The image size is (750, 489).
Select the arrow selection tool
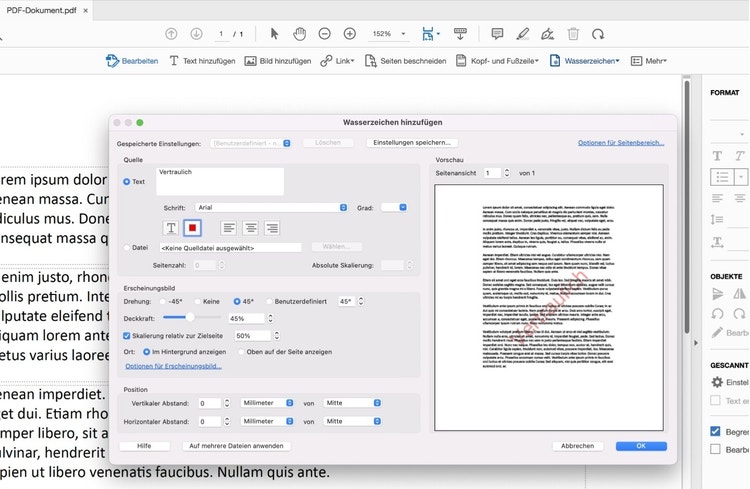point(275,33)
